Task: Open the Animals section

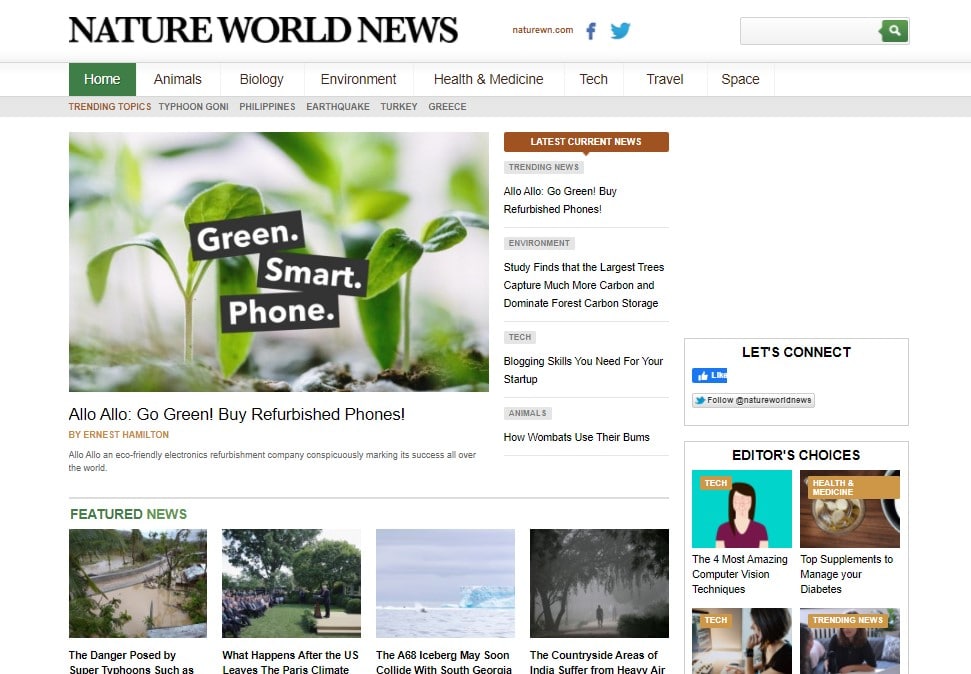Action: [177, 79]
